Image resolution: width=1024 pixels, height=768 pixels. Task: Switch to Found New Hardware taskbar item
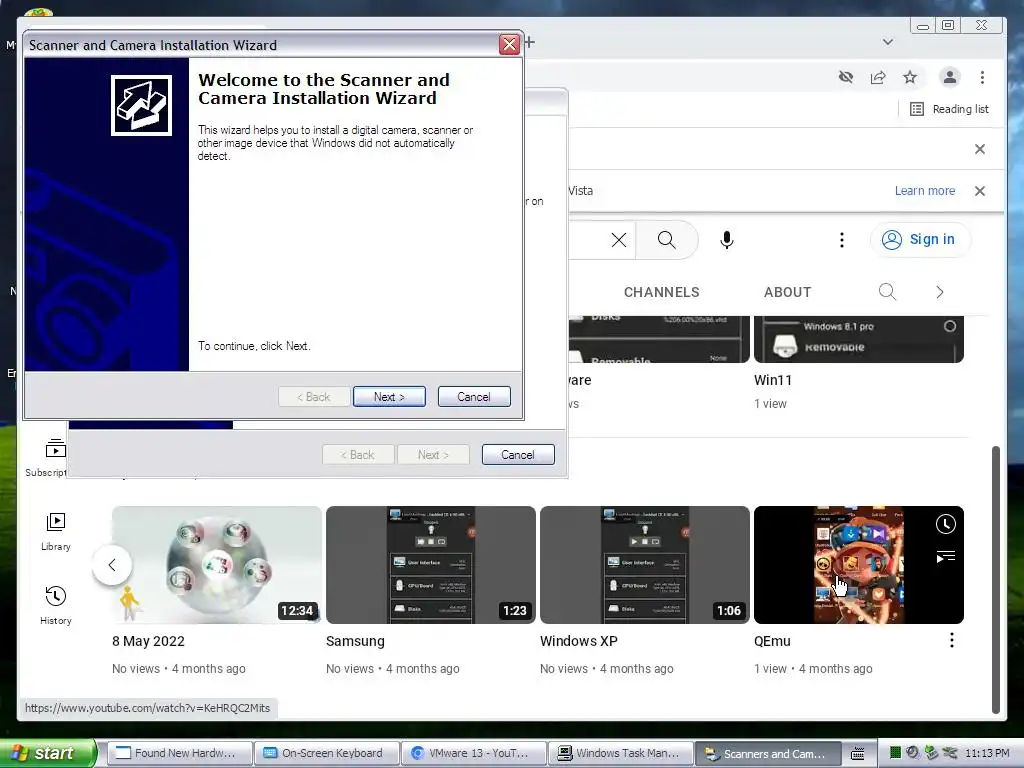tap(179, 753)
